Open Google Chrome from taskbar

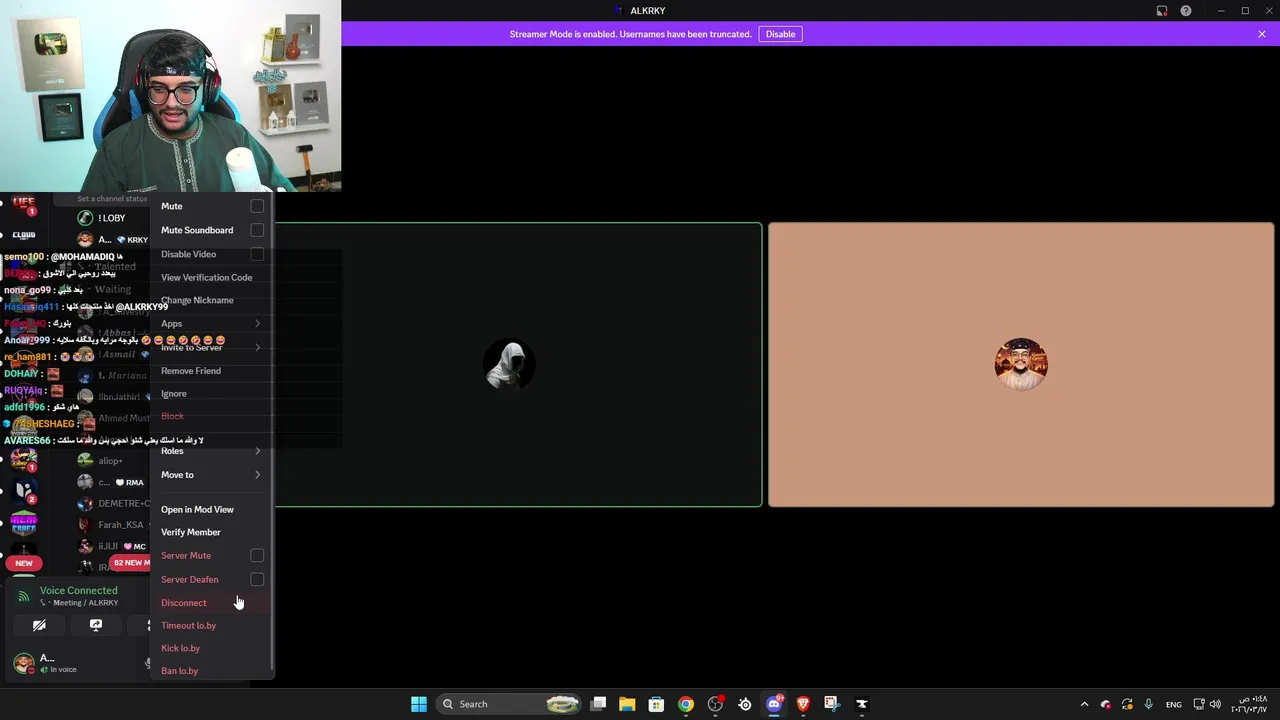[x=686, y=704]
